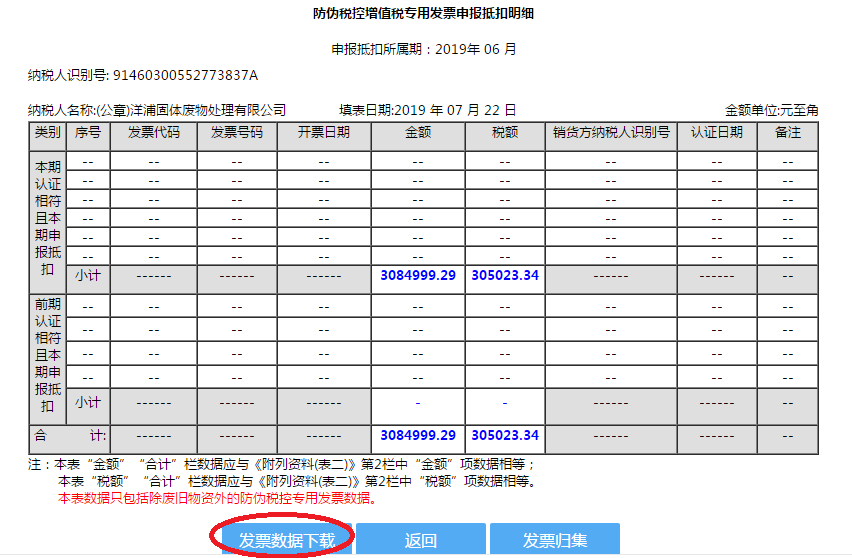852x558 pixels.
Task: Click the 金额单位:元至角 label
Action: click(772, 110)
